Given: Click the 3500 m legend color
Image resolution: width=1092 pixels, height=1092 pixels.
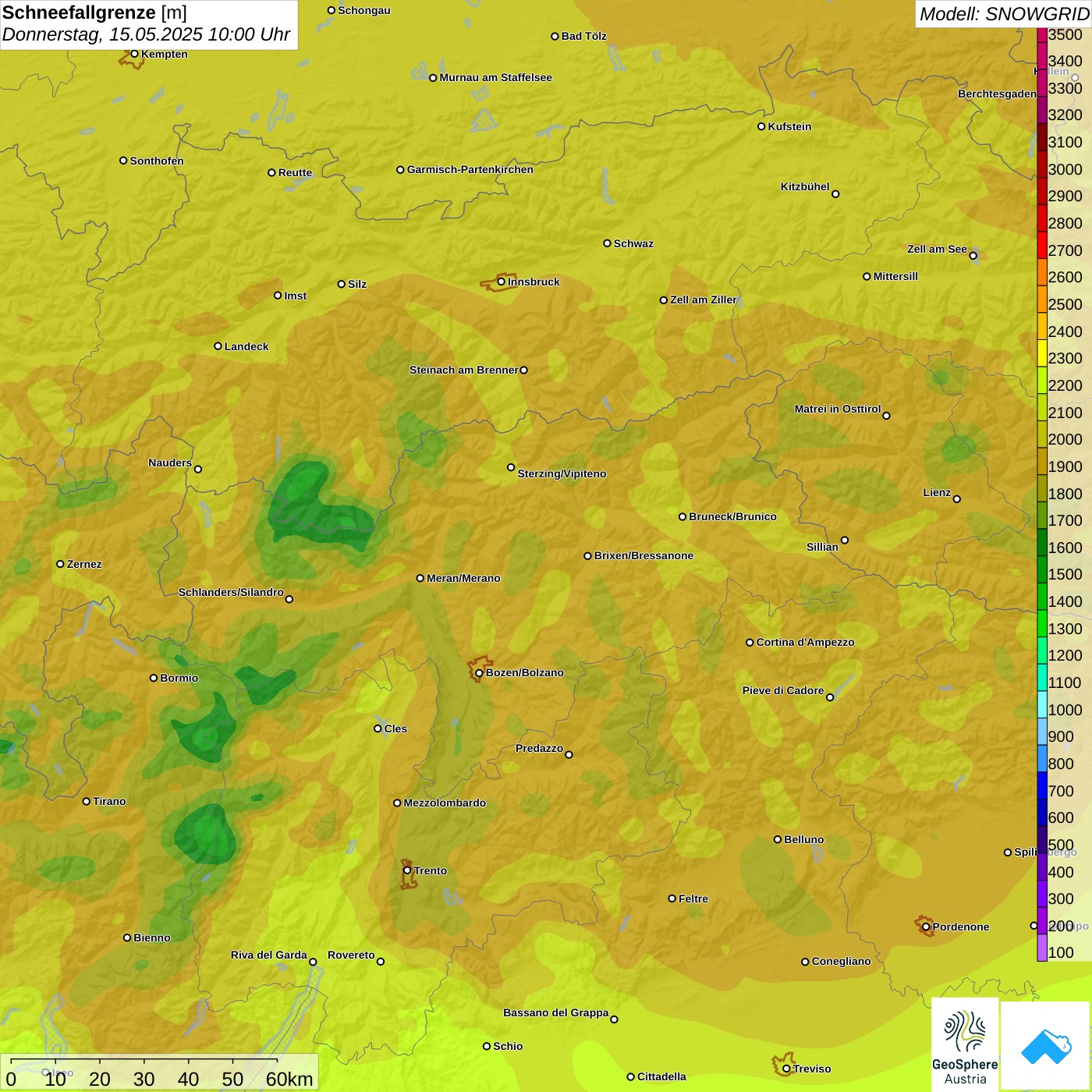Looking at the screenshot, I should click(x=1041, y=34).
